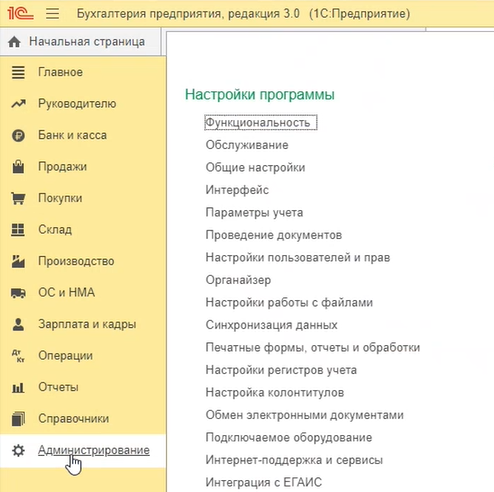Click the Администрирование gear icon

pyautogui.click(x=18, y=451)
